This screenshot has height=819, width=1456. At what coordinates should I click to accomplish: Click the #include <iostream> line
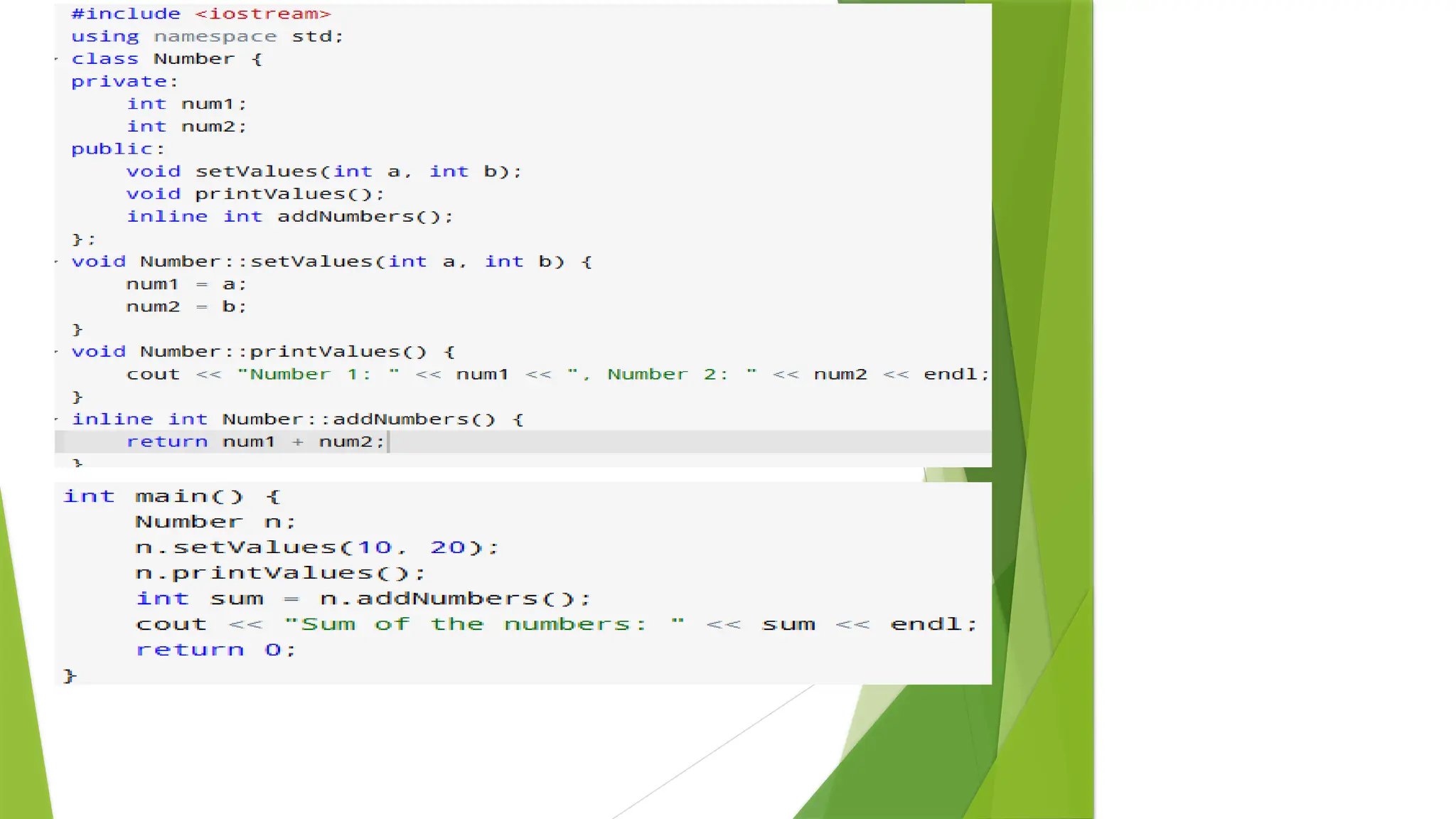click(200, 14)
